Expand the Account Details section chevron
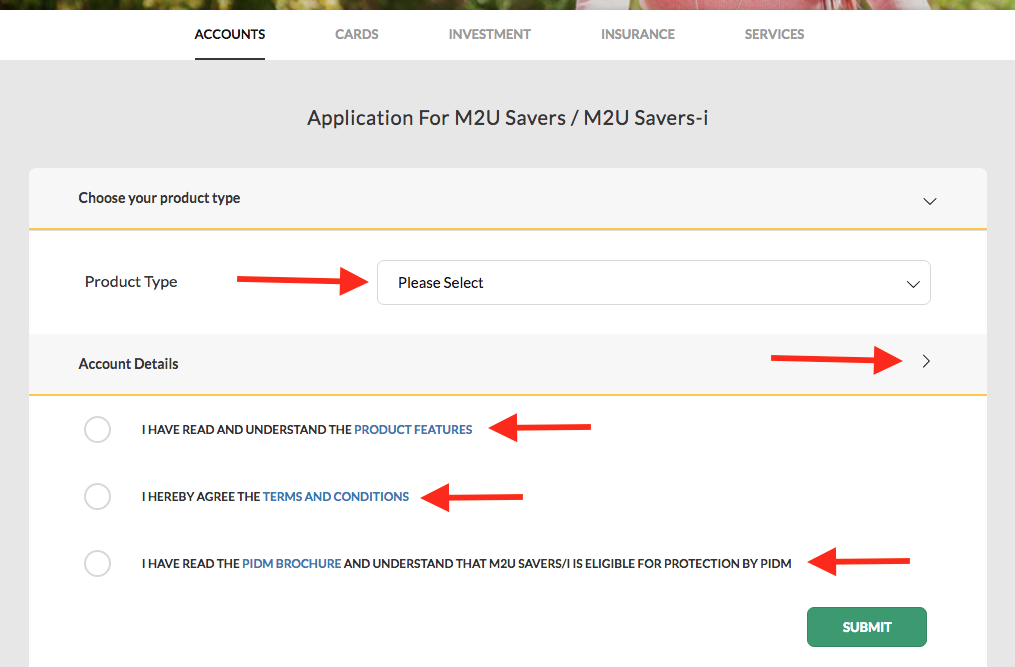 tap(926, 361)
